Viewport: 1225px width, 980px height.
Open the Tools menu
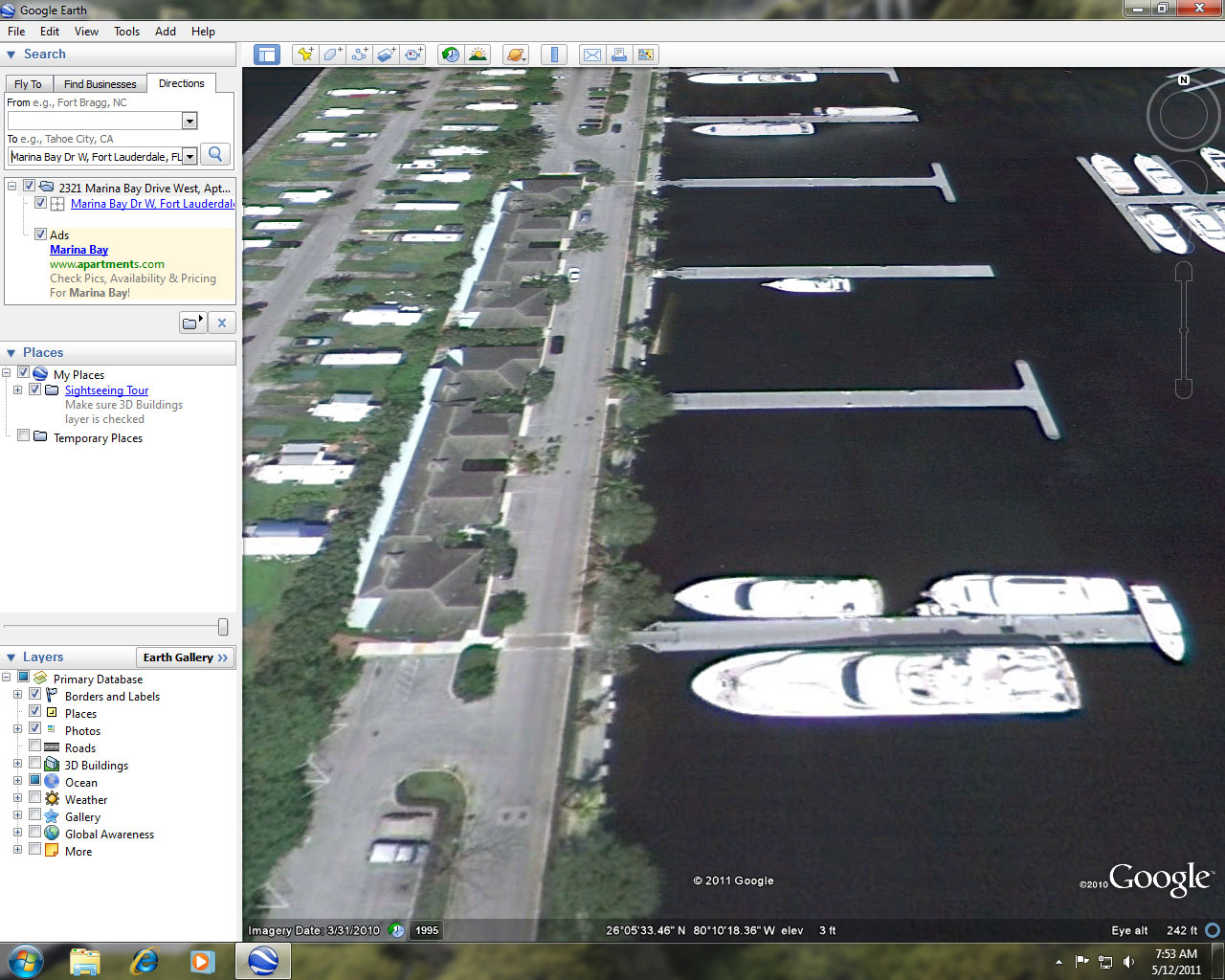pyautogui.click(x=126, y=31)
